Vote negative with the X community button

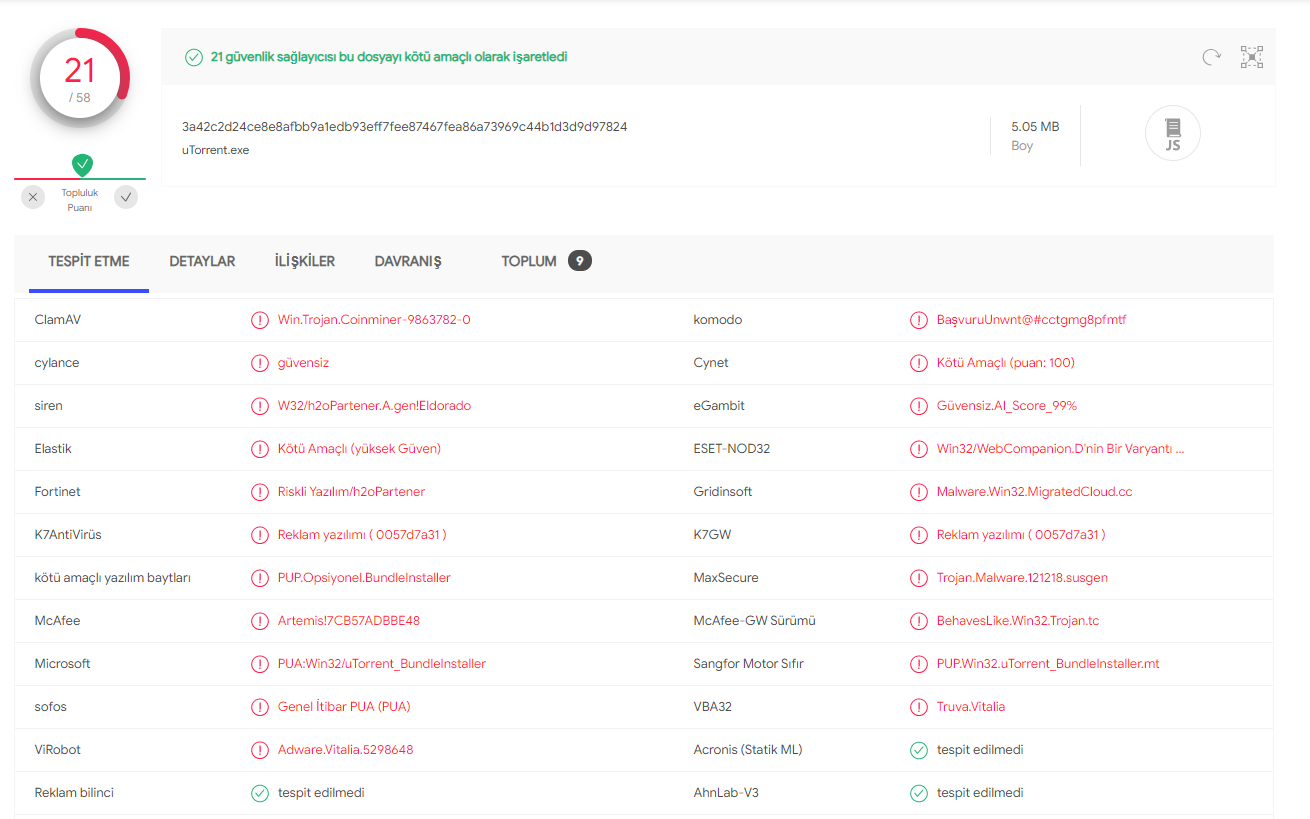pyautogui.click(x=33, y=197)
